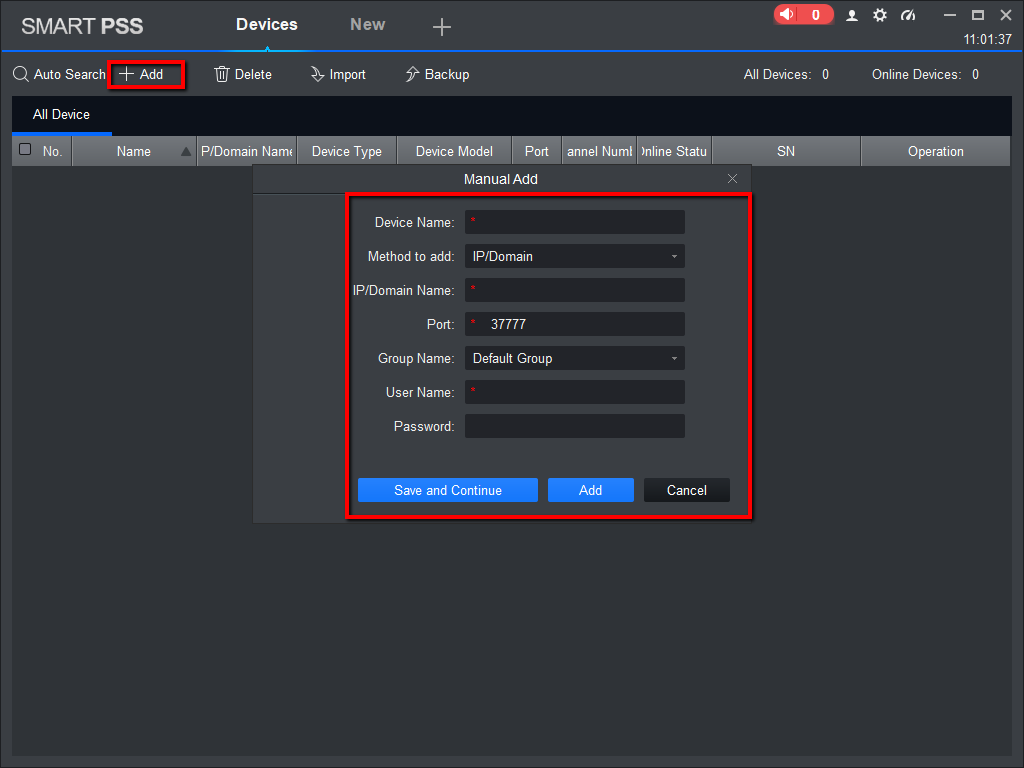
Task: Open a new tab with the plus icon
Action: [442, 27]
